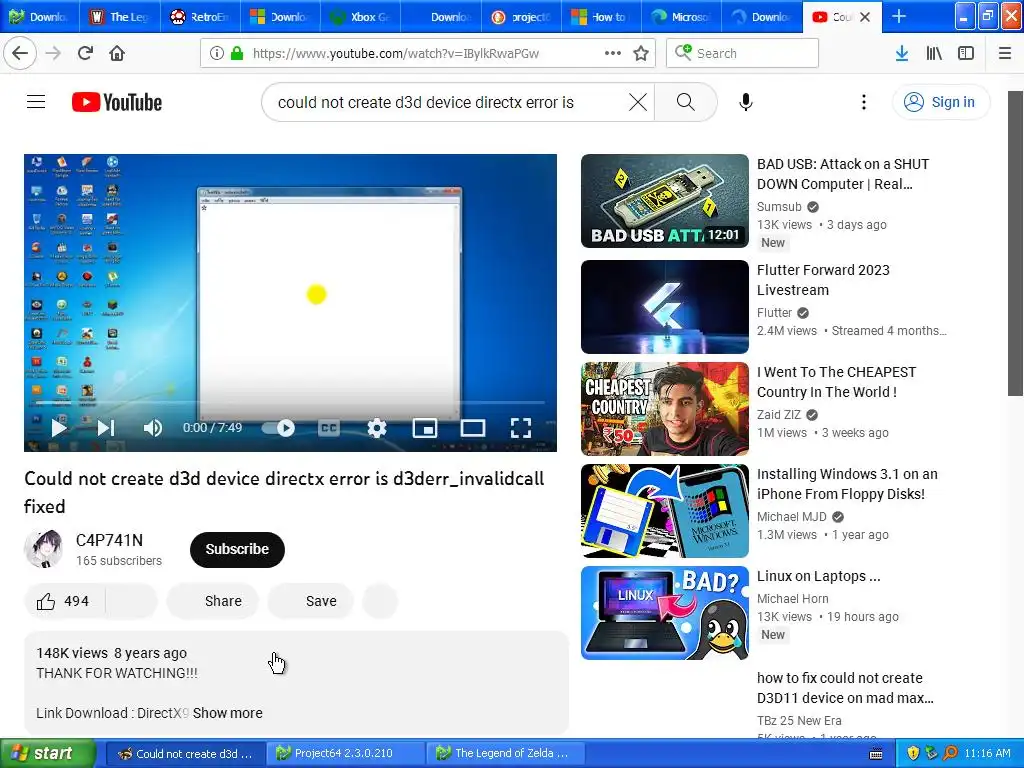Like the video with thumbs up 494

(x=64, y=601)
